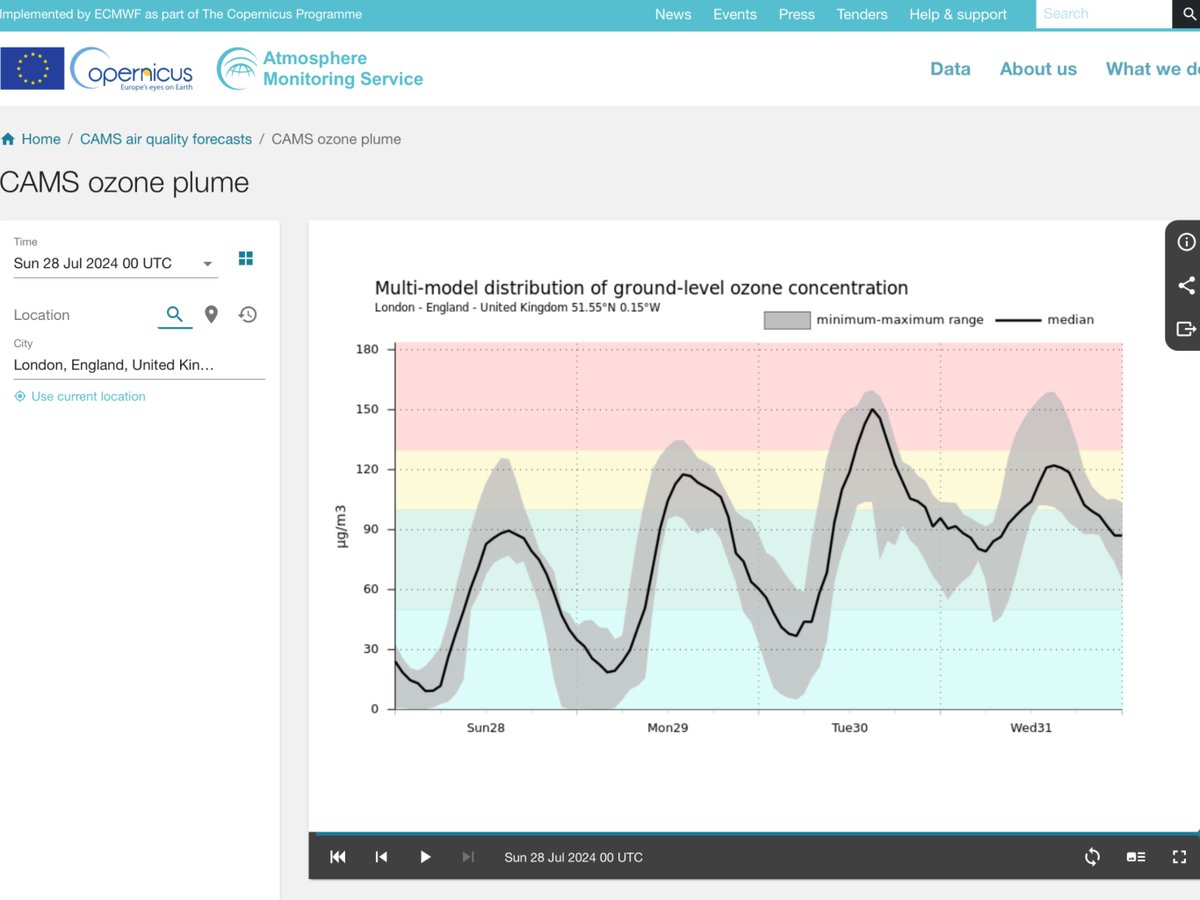The height and width of the screenshot is (900, 1200).
Task: Open the European Union flag logo
Action: click(x=32, y=69)
